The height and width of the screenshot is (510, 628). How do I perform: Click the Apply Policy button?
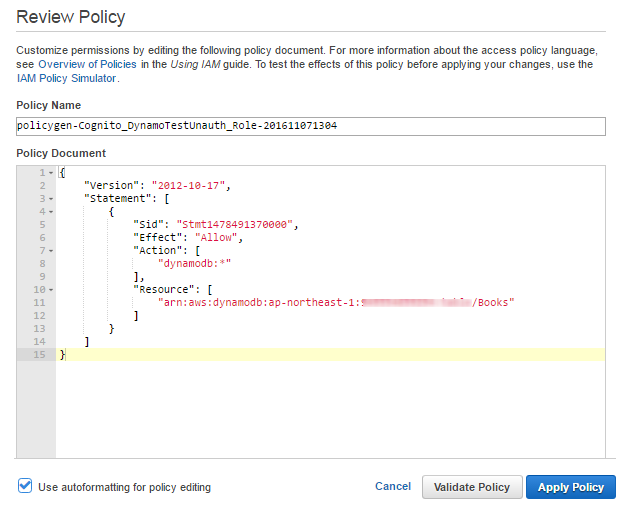click(x=571, y=487)
